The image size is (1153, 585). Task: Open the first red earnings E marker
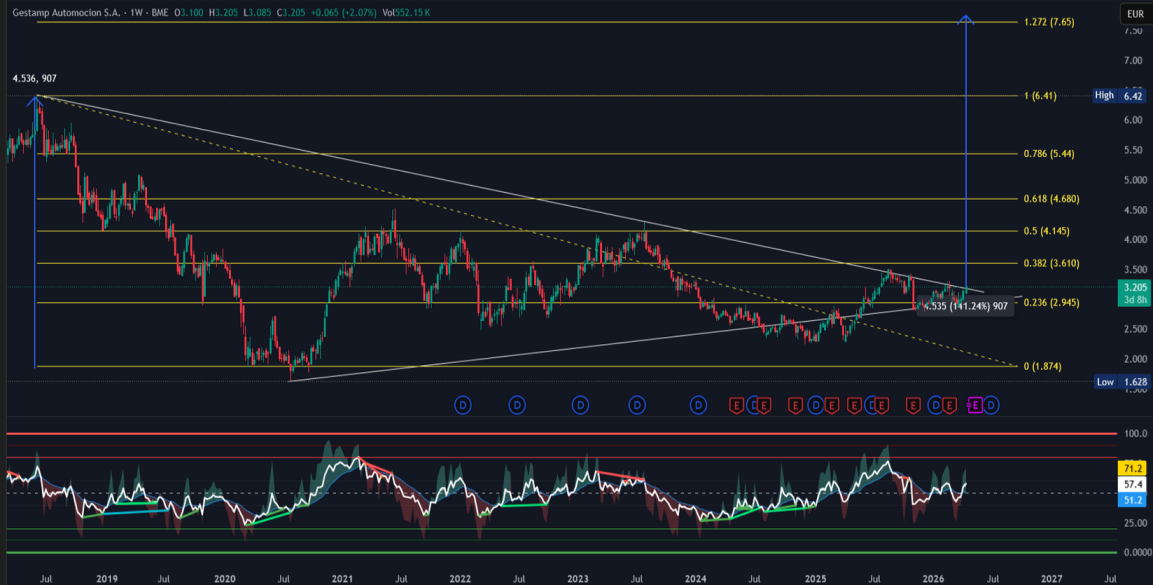[736, 405]
